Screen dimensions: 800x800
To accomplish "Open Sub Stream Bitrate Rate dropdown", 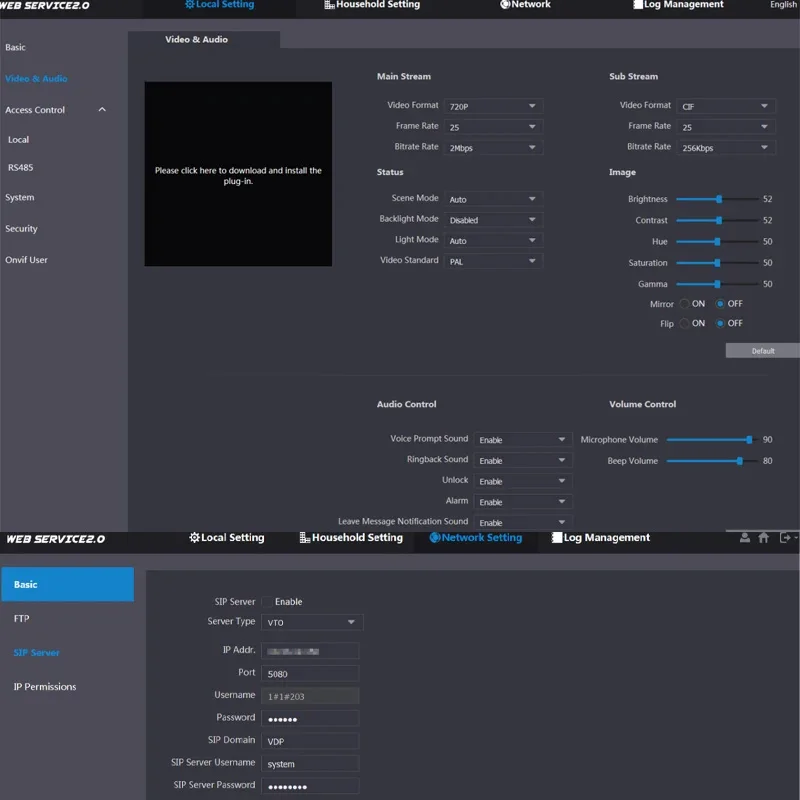I will (x=726, y=148).
